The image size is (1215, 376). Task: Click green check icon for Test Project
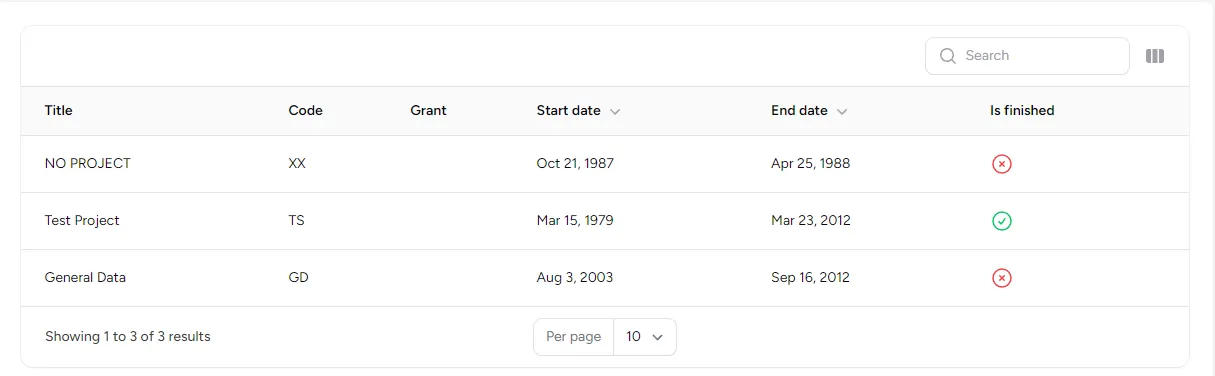tap(1002, 221)
